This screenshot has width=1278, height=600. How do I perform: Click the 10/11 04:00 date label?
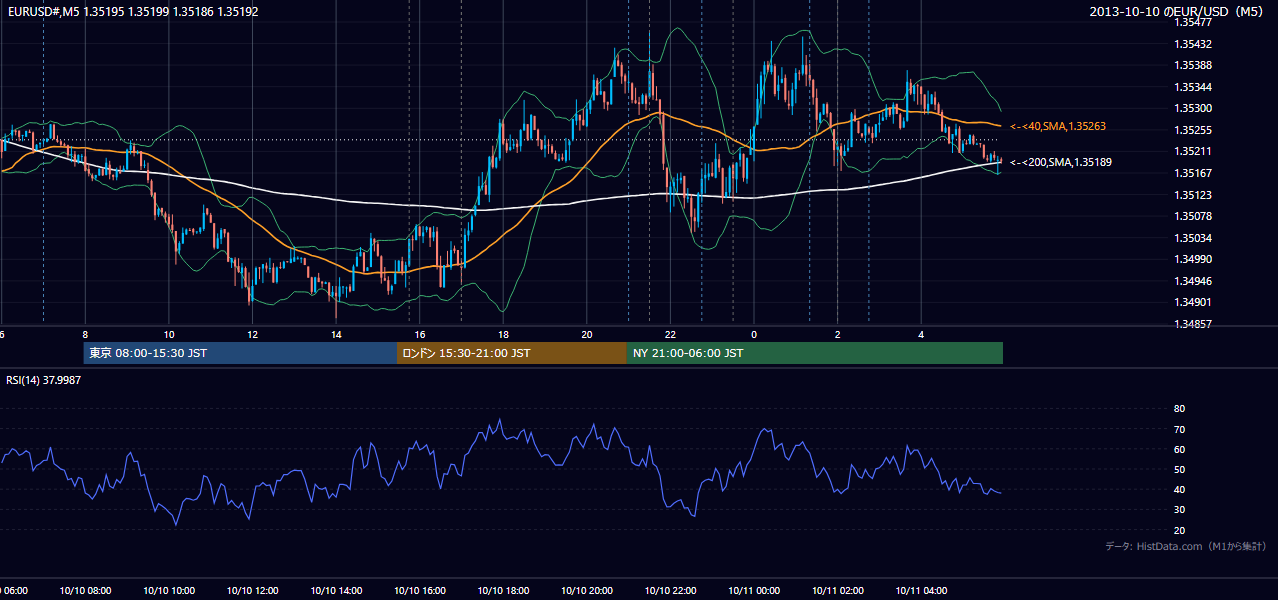pos(922,591)
